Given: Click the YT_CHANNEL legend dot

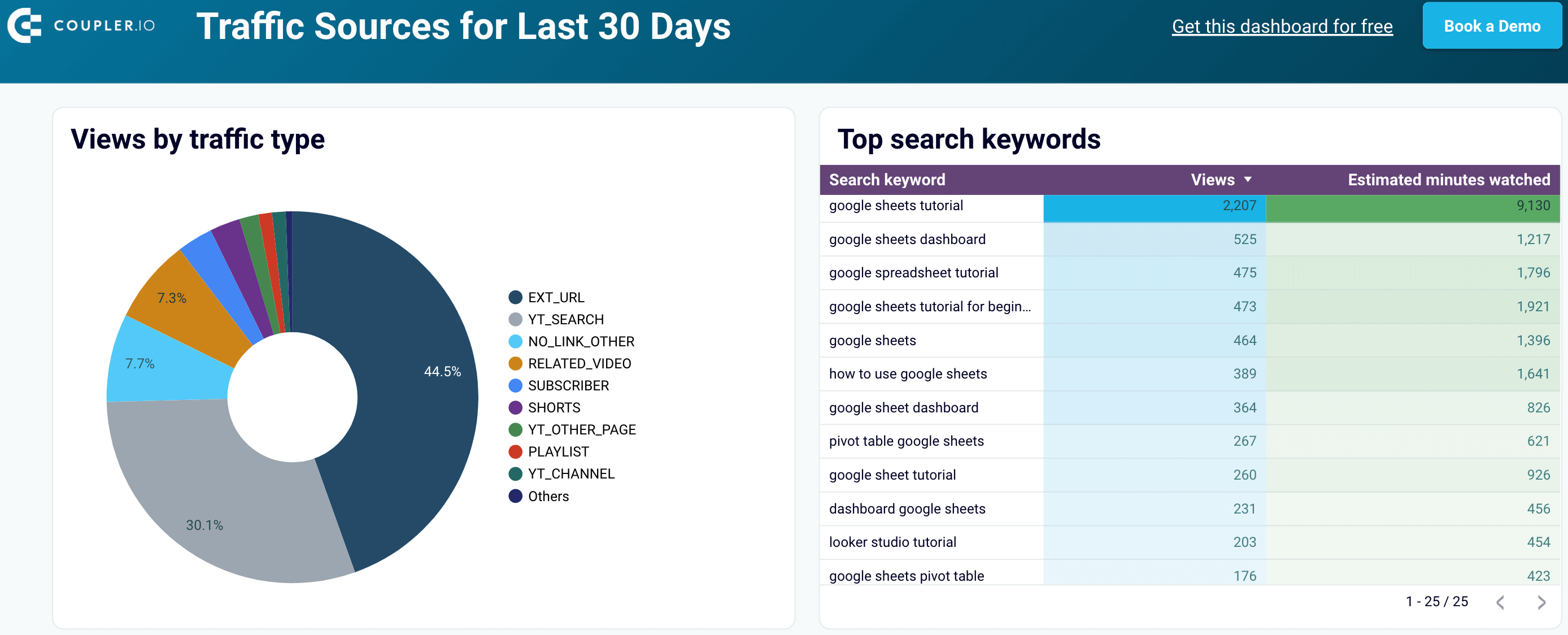Looking at the screenshot, I should 515,473.
